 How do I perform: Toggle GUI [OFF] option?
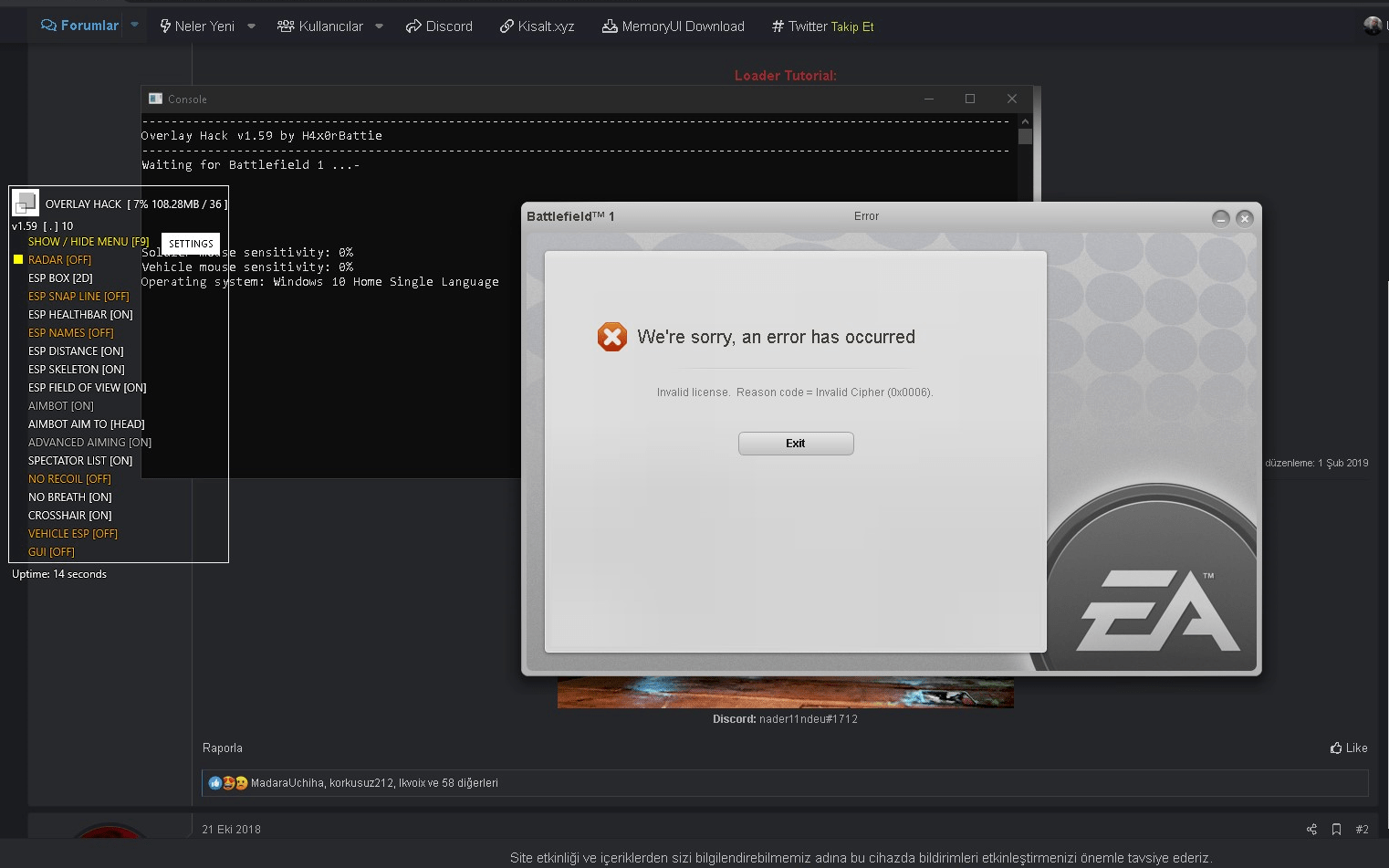[51, 552]
